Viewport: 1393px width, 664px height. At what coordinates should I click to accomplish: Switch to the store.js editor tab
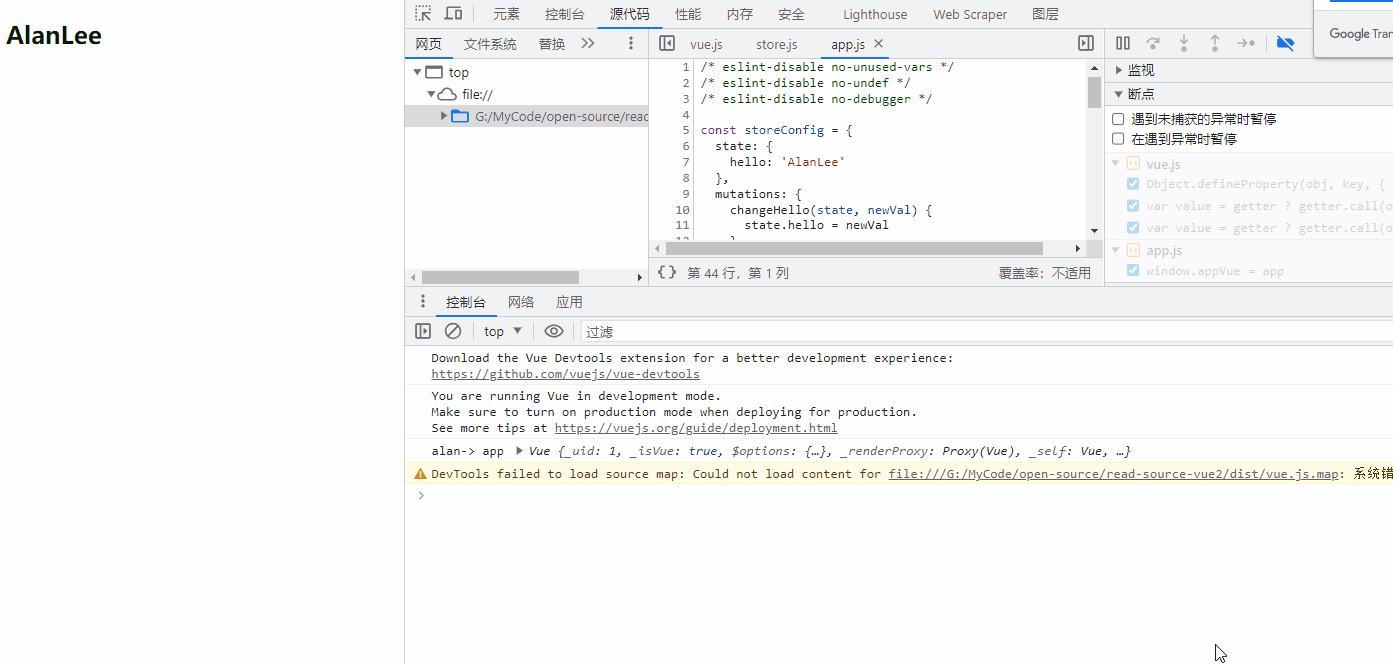click(777, 44)
